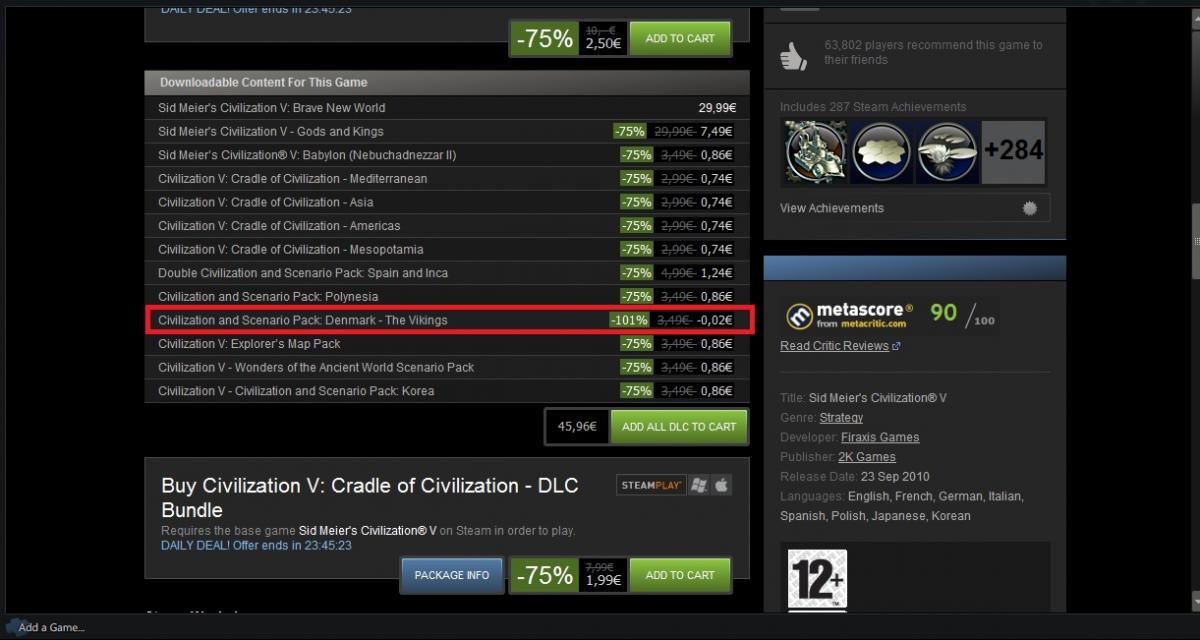Image resolution: width=1200 pixels, height=640 pixels.
Task: Click the Apple Mac platform icon
Action: 722,485
